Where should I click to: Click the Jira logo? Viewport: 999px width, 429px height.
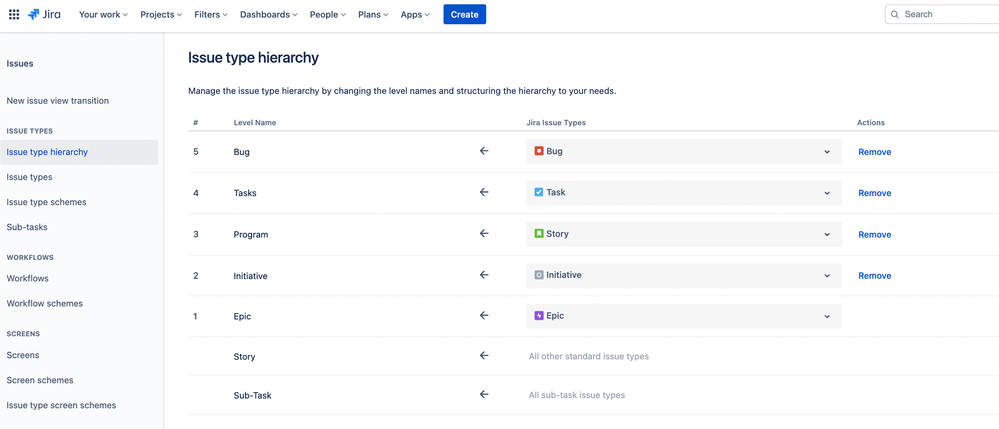[45, 15]
